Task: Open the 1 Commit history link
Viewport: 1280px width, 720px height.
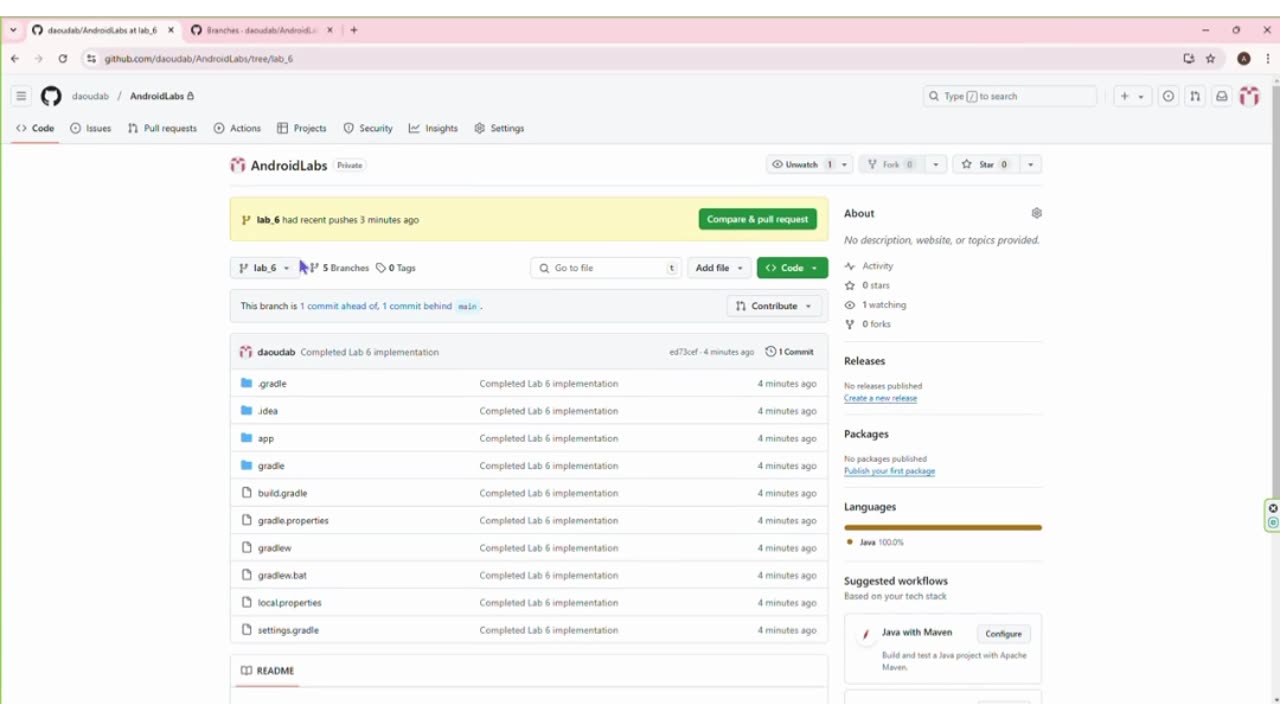Action: 790,352
